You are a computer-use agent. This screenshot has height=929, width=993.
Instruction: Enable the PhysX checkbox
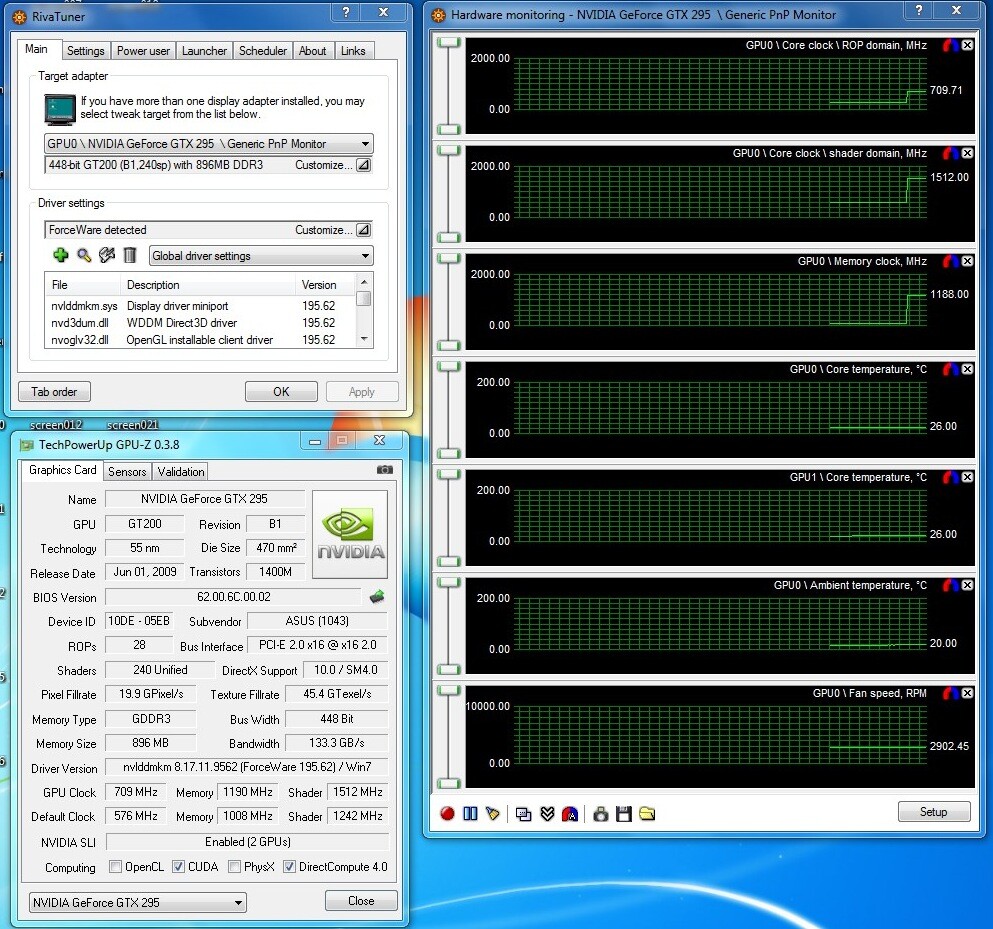[234, 867]
